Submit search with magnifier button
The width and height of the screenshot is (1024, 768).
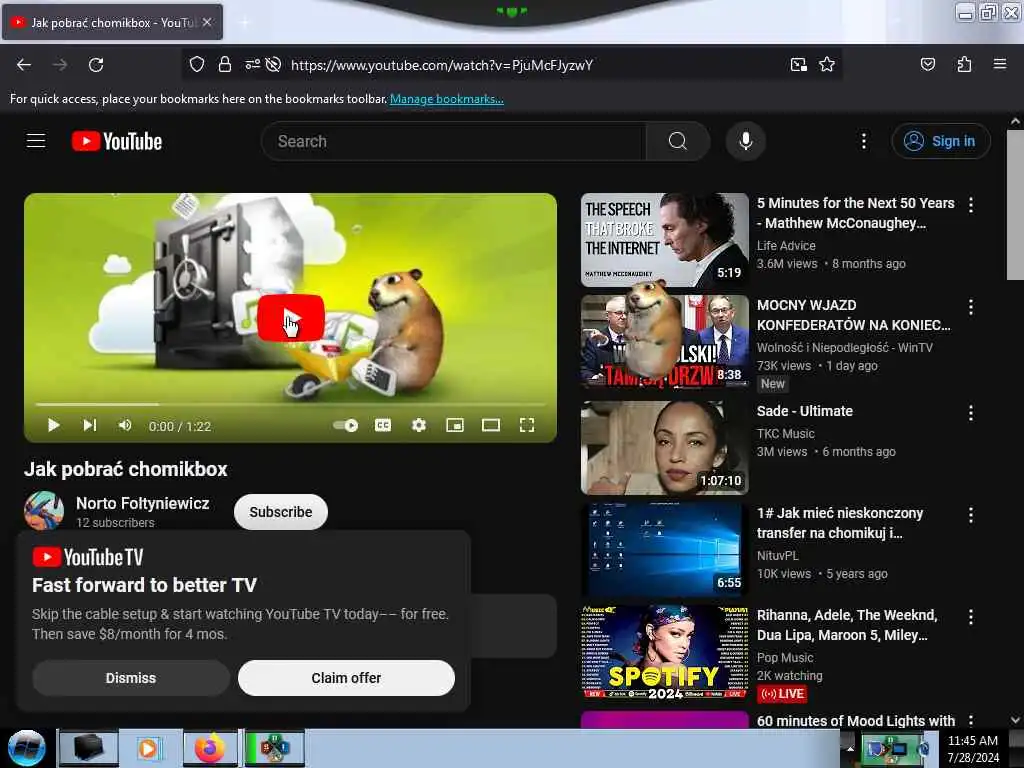tap(678, 141)
